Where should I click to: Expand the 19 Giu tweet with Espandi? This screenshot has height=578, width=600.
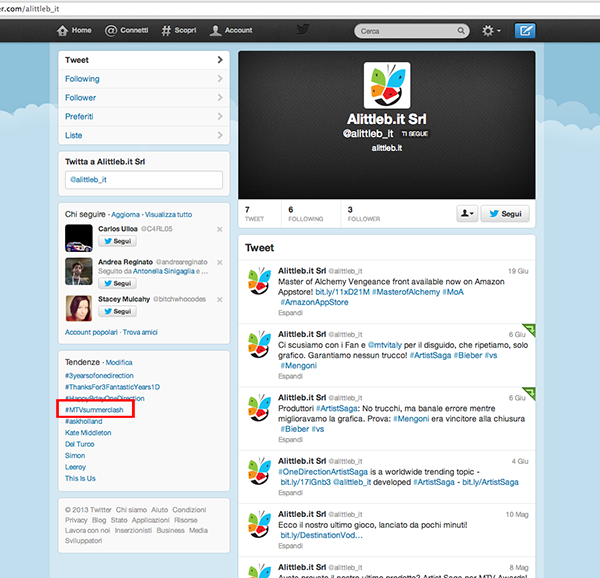290,313
